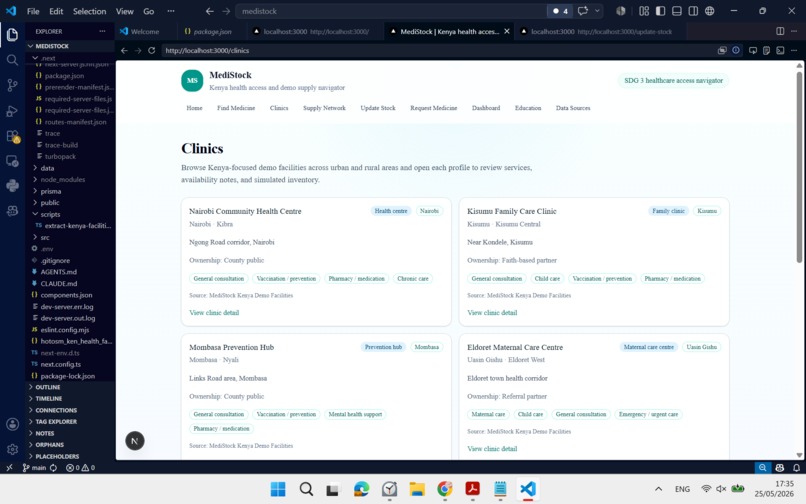Click the split editor right icon
This screenshot has height=504, width=806.
tap(780, 31)
